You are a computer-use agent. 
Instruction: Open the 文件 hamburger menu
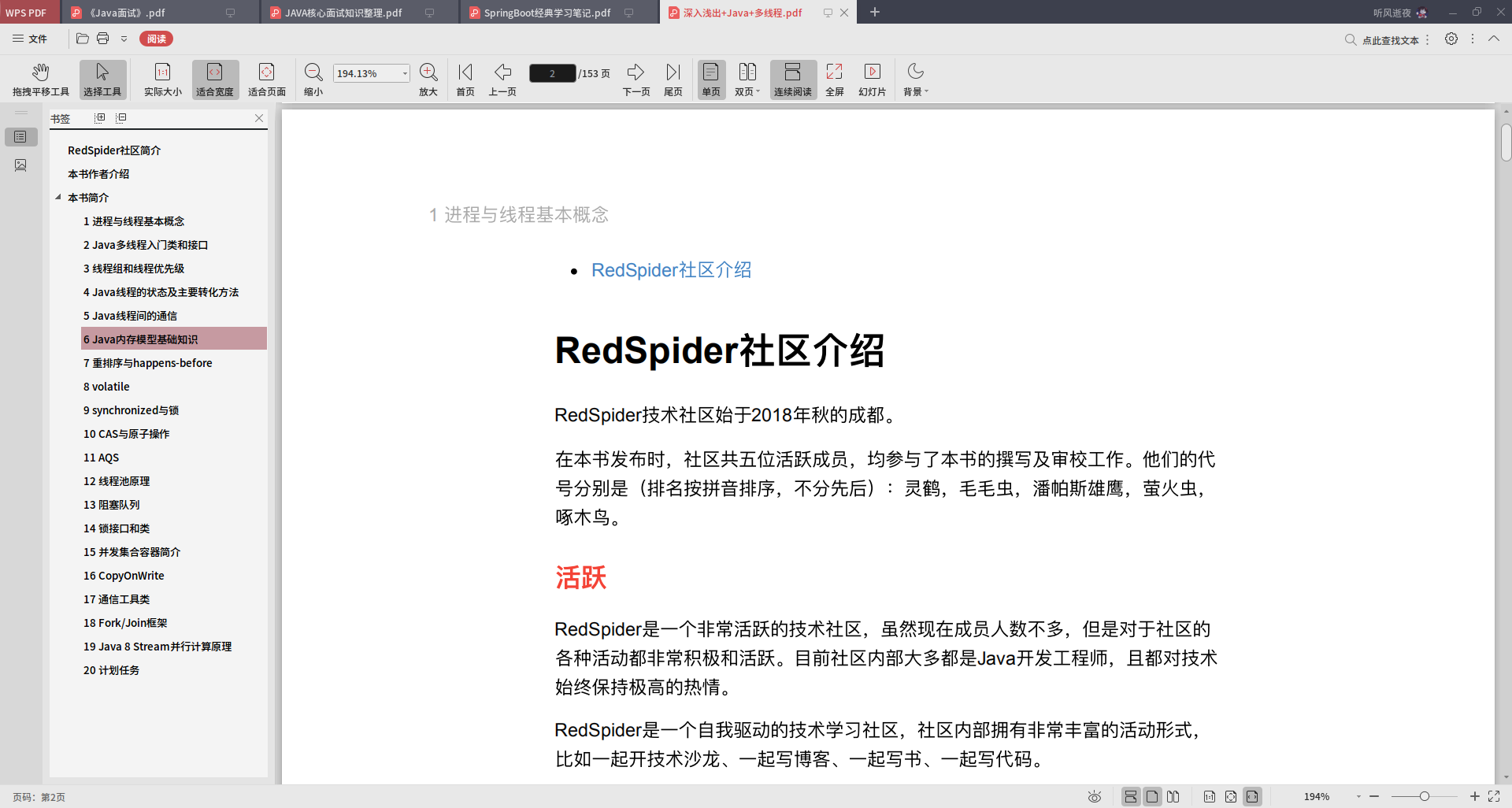[29, 39]
